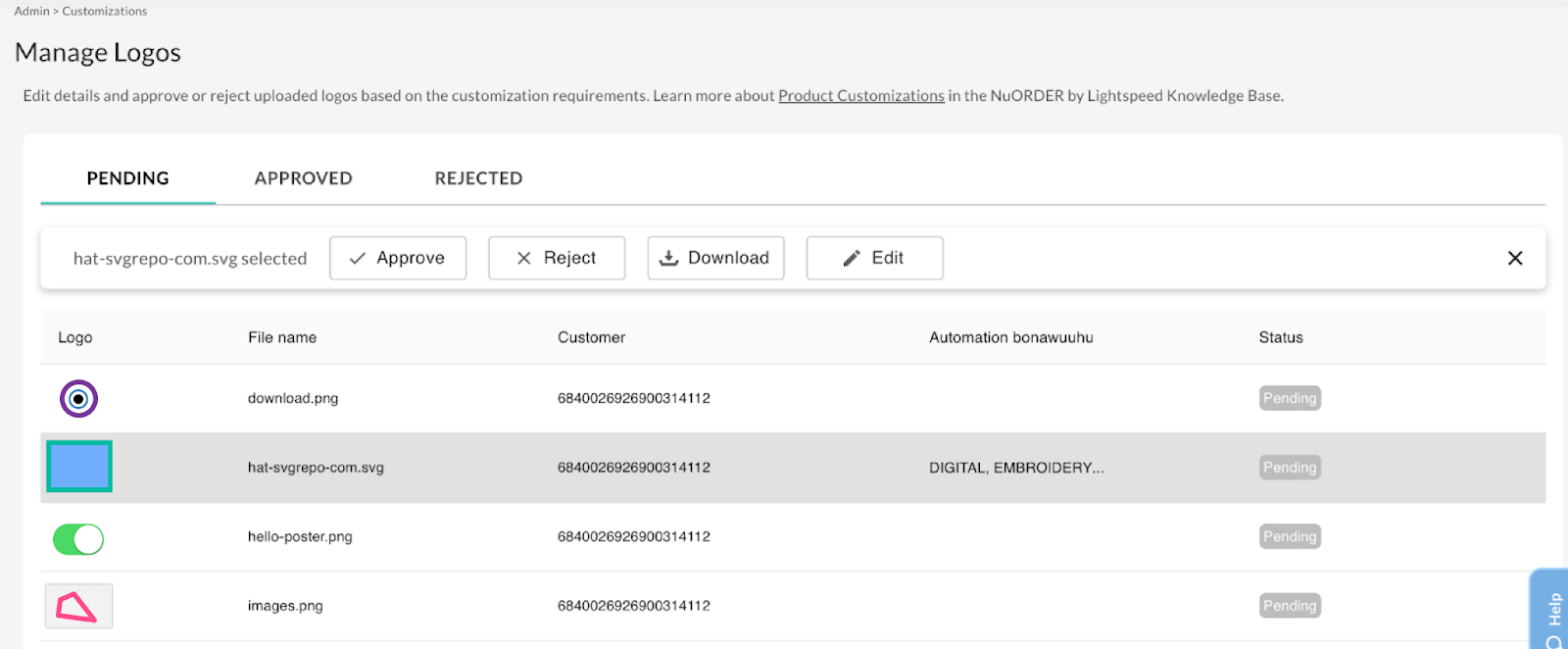Click the pink shape images.png thumbnail
Image resolution: width=1568 pixels, height=649 pixels.
point(78,606)
